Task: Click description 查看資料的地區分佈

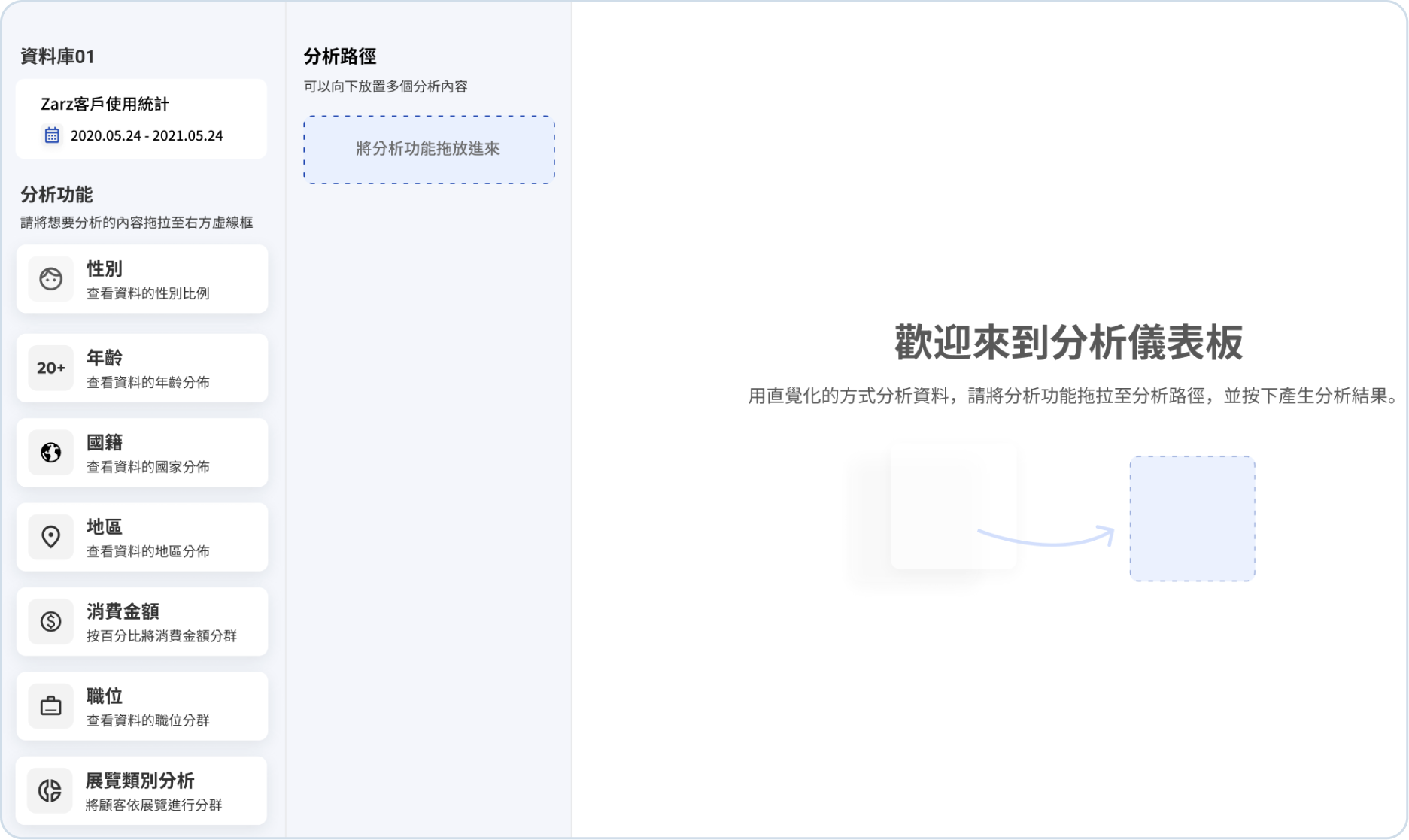Action: pos(148,551)
